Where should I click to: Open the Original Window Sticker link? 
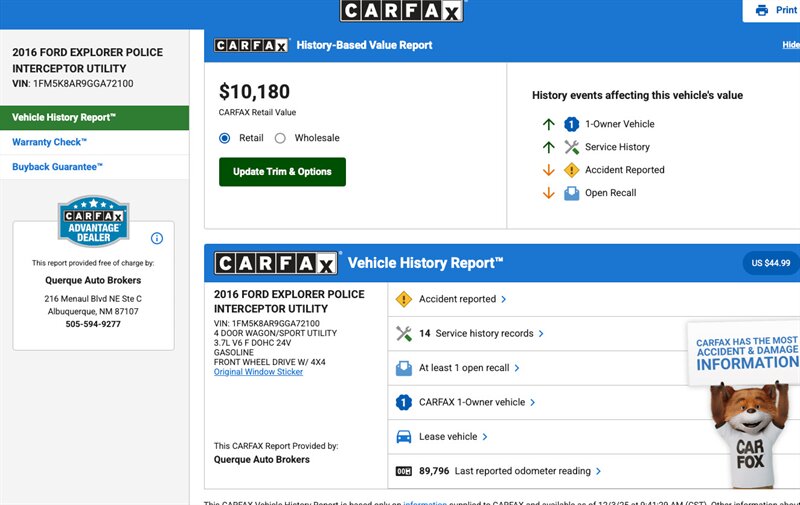point(258,372)
